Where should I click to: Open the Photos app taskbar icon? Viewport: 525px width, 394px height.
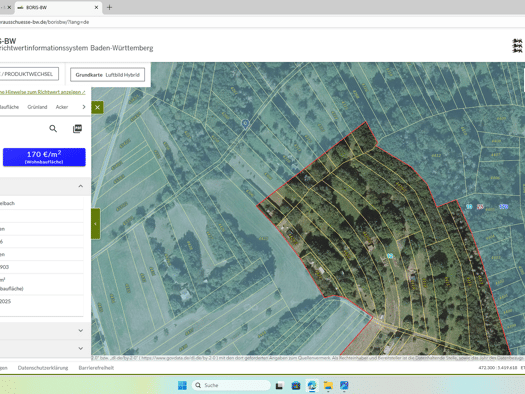[x=344, y=386]
